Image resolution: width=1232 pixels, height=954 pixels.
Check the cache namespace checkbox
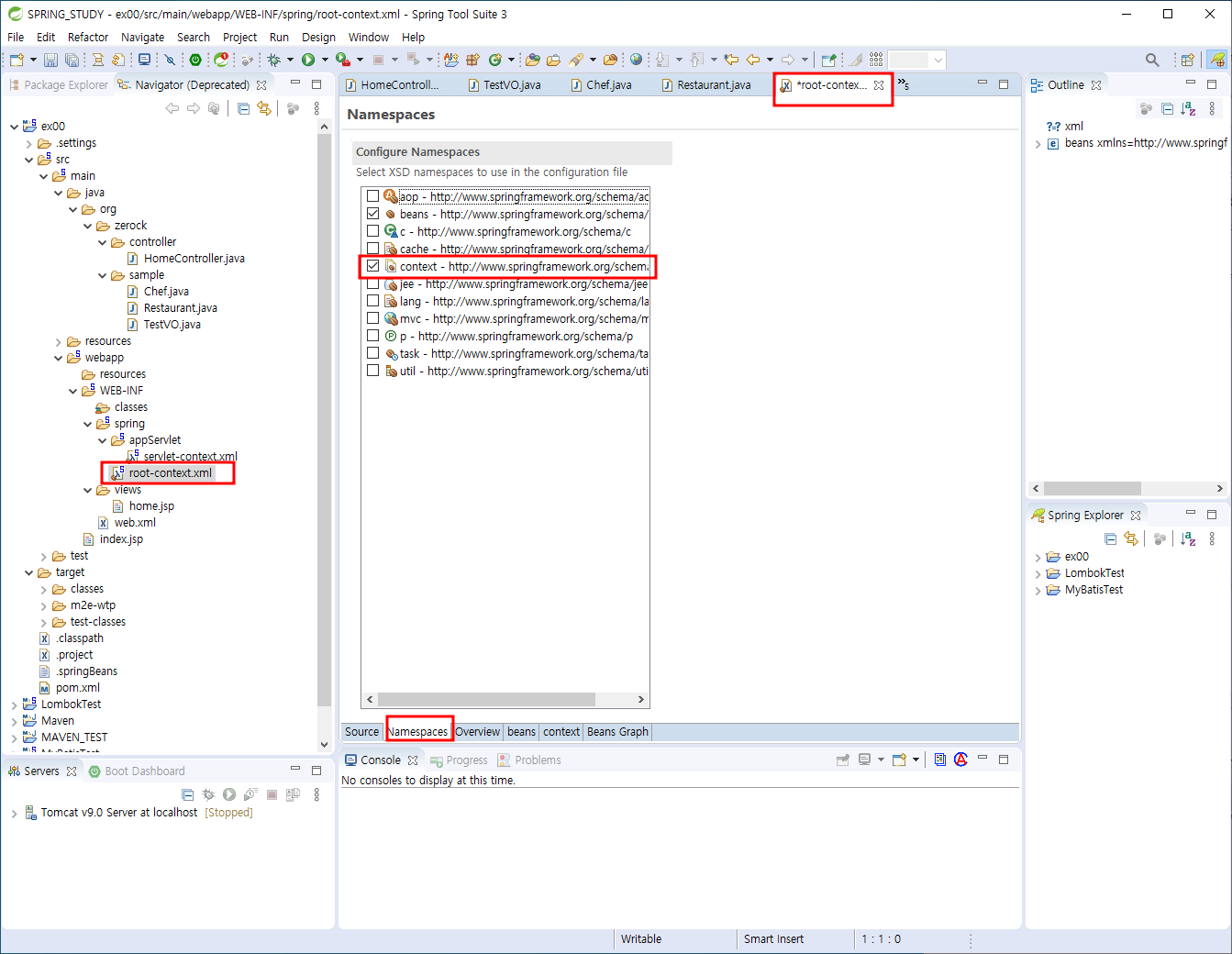tap(372, 249)
